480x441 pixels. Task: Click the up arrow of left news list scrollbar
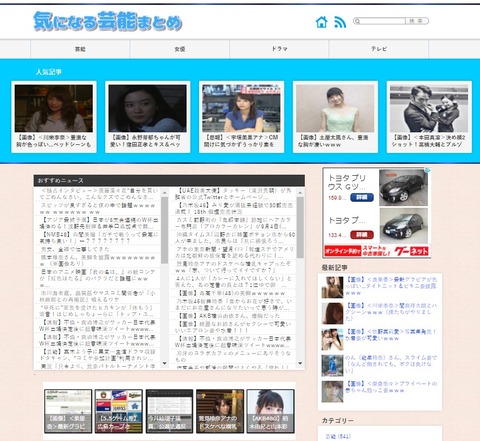(x=164, y=193)
